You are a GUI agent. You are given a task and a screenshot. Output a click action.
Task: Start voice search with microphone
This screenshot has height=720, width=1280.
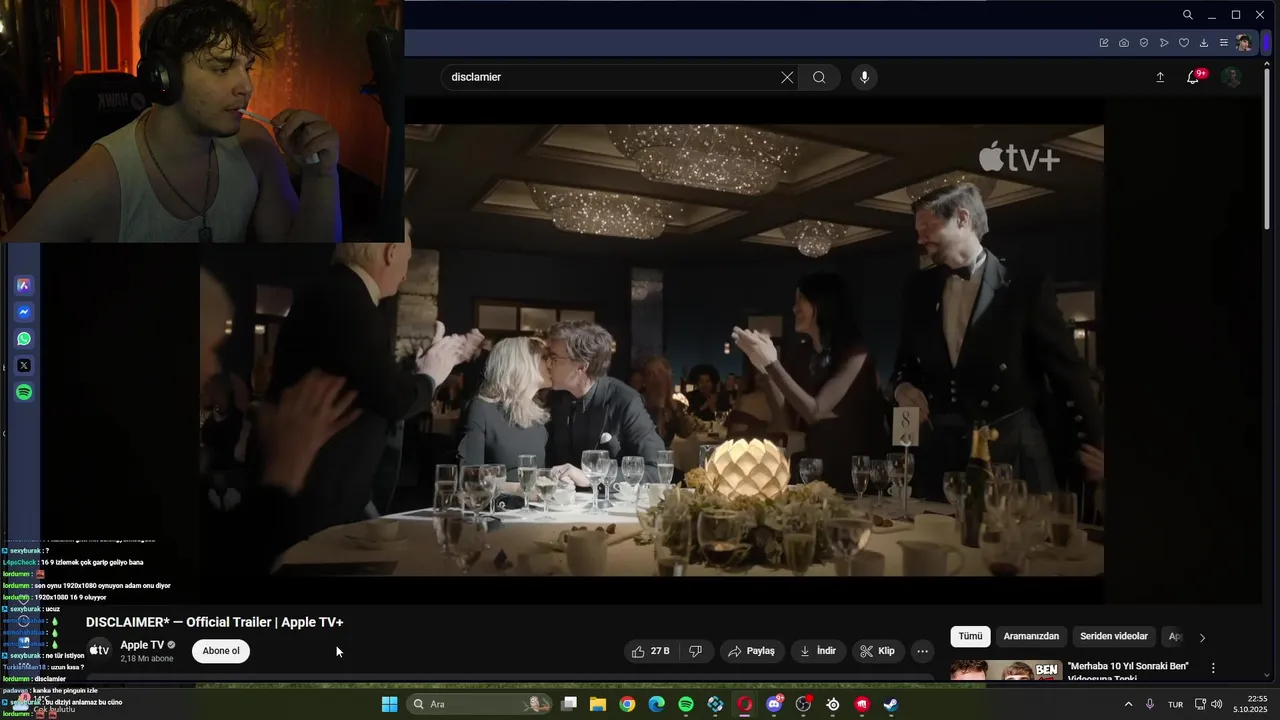865,77
